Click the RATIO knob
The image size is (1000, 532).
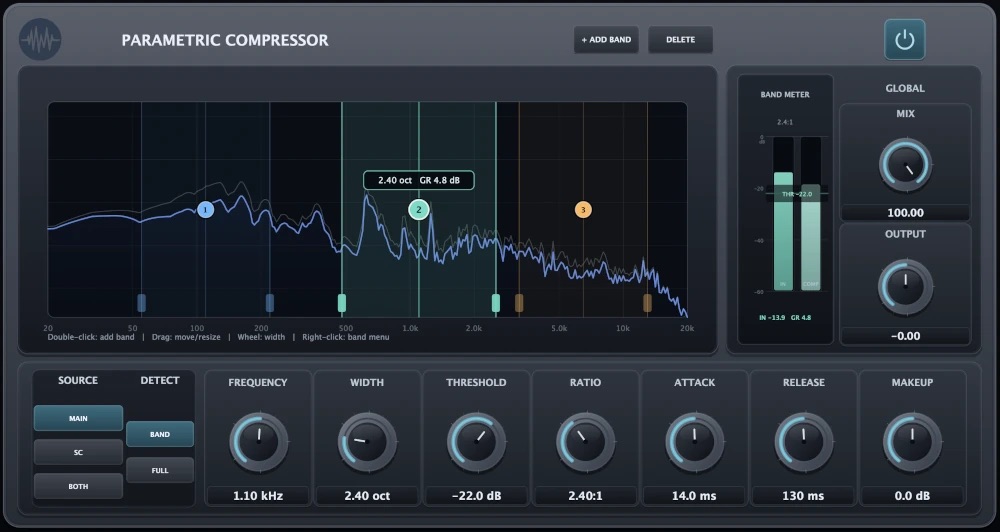[585, 441]
